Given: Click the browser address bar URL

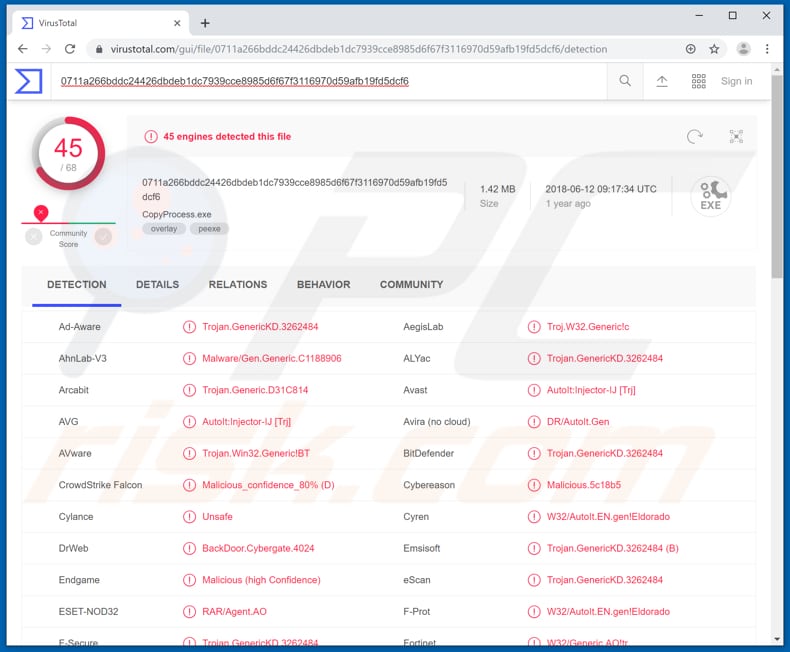Looking at the screenshot, I should click(x=359, y=49).
